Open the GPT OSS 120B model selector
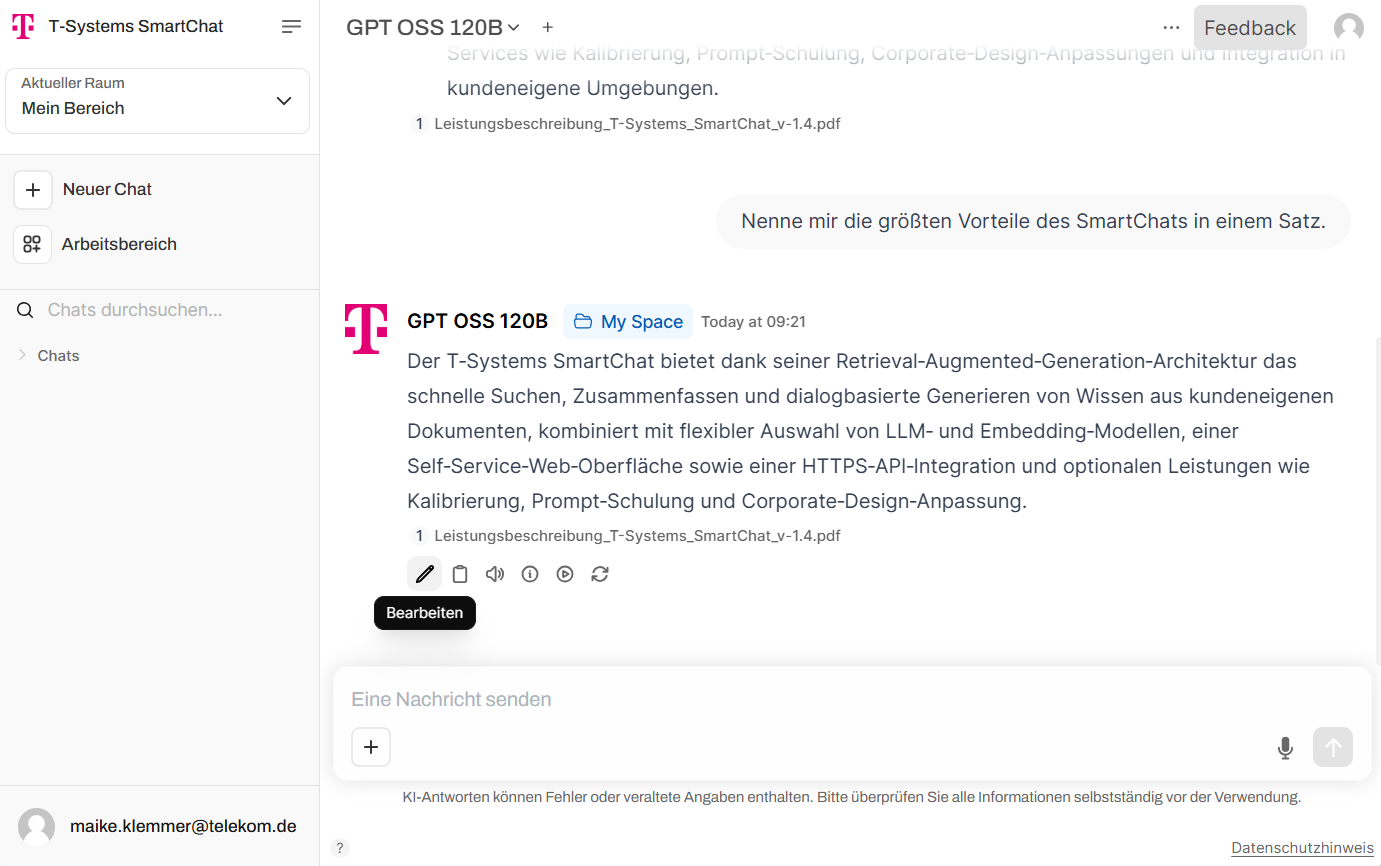1381x866 pixels. (x=433, y=28)
